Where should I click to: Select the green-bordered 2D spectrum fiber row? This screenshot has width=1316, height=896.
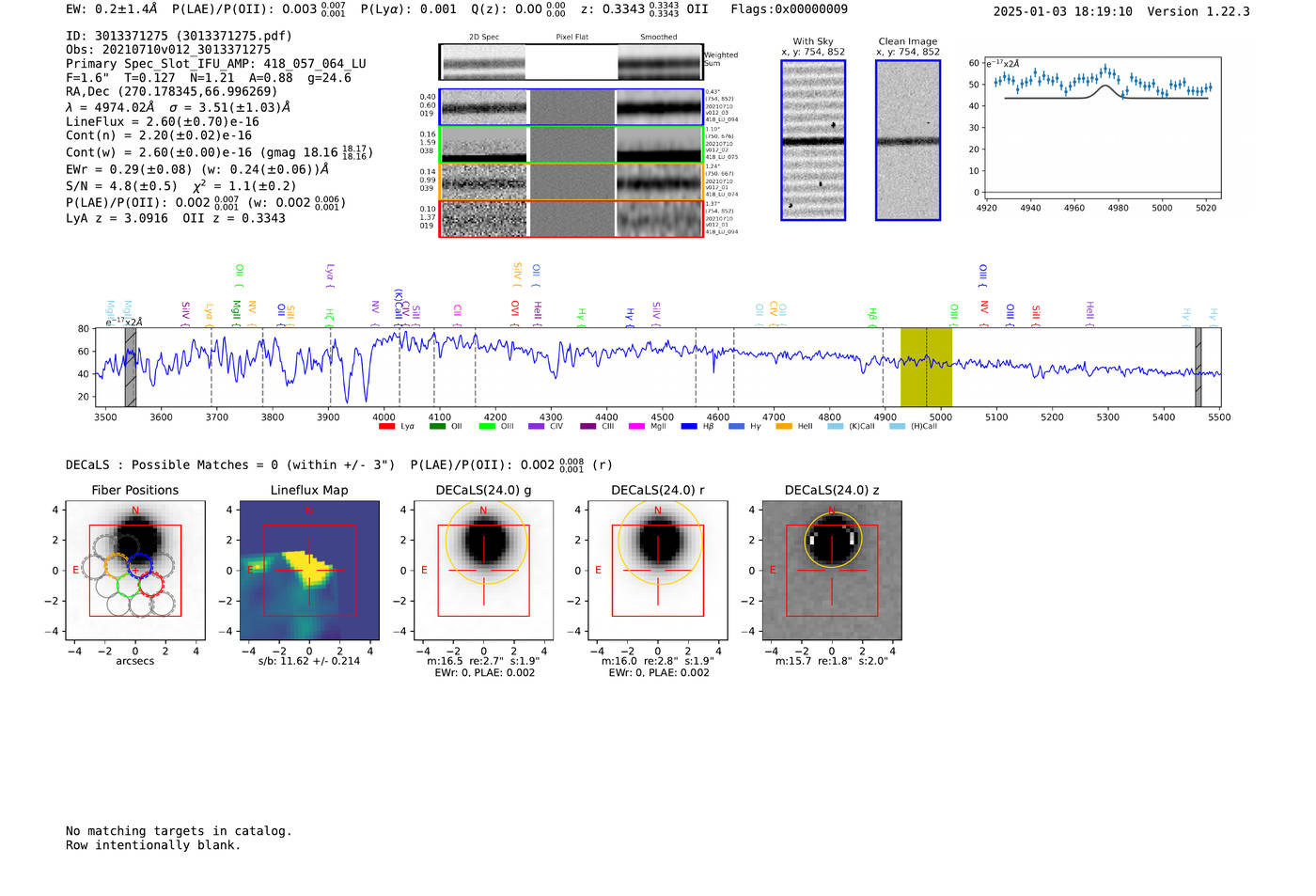[572, 145]
